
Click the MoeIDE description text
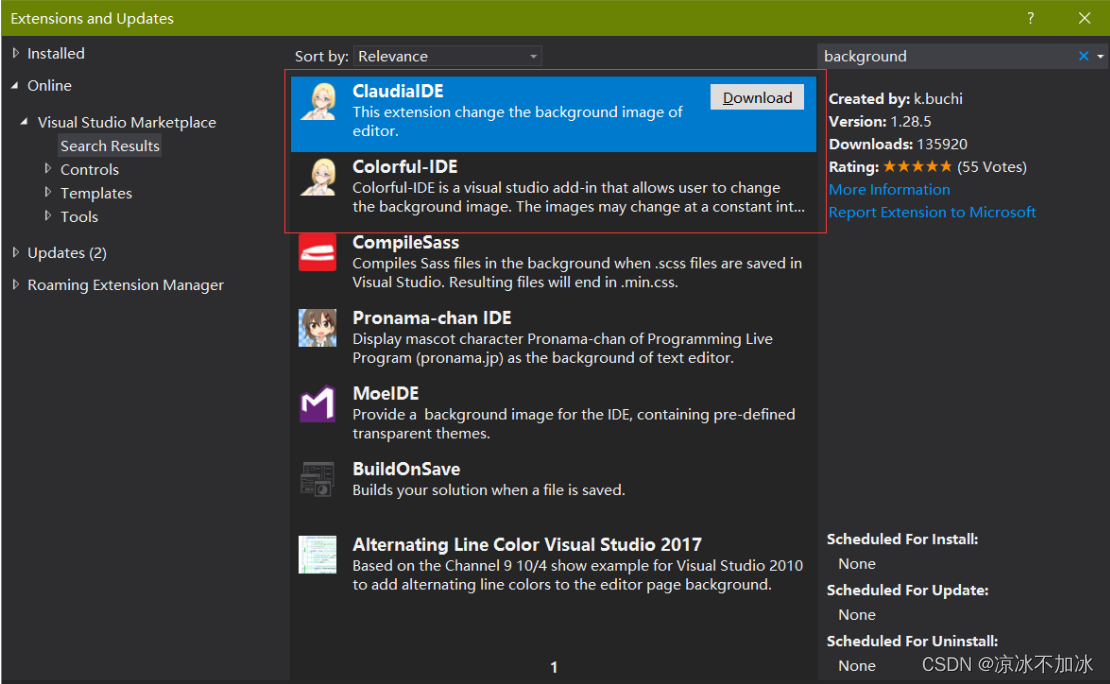(x=573, y=423)
